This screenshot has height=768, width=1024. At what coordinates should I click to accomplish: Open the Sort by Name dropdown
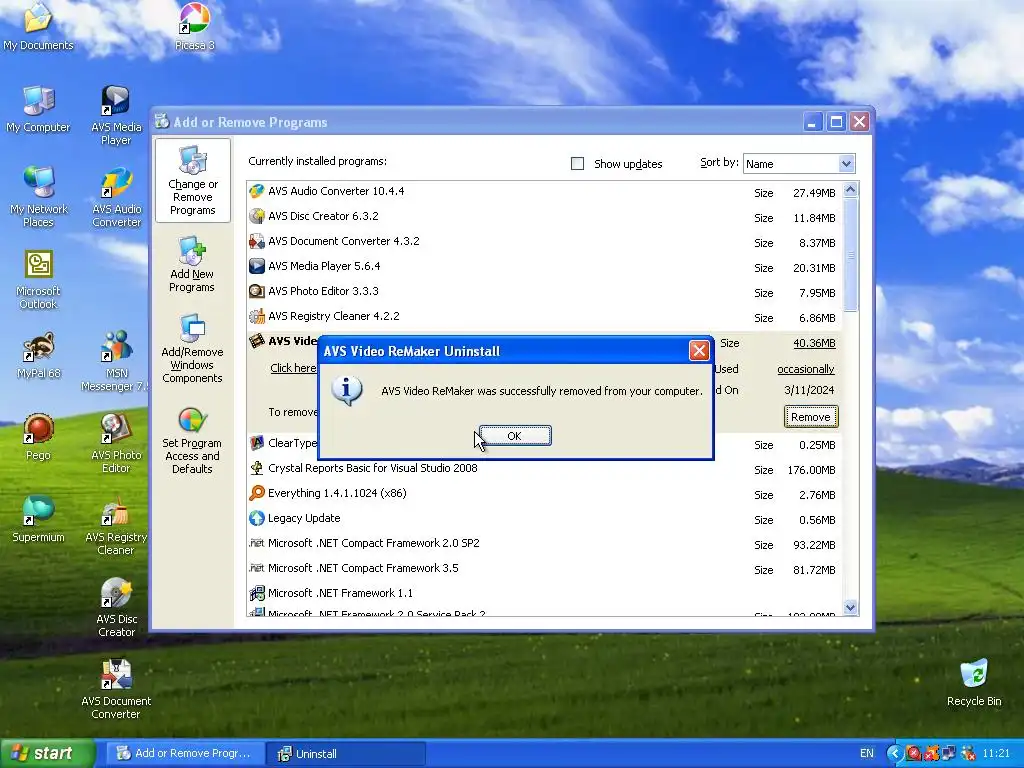point(846,163)
